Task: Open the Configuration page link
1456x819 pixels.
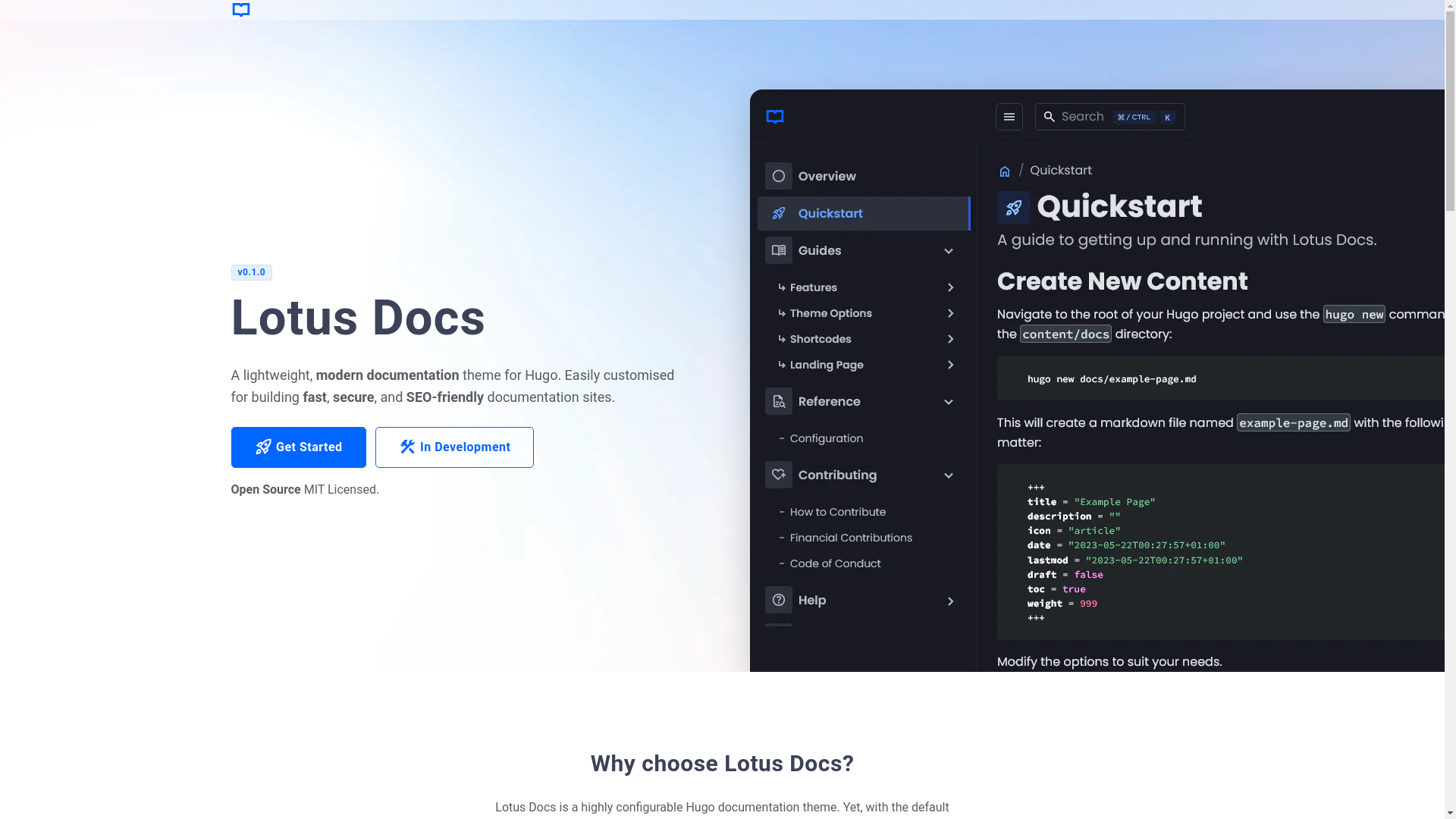Action: click(827, 438)
